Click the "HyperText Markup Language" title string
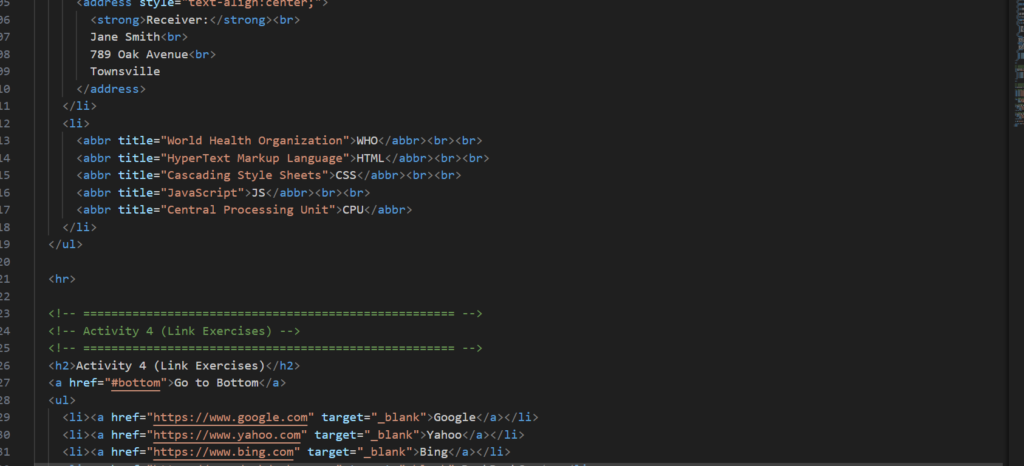Screen dimensions: 1024x466 253,158
